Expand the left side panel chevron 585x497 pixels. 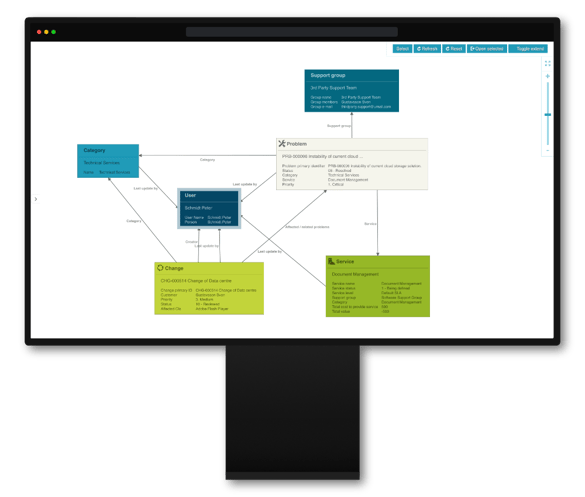pyautogui.click(x=36, y=199)
